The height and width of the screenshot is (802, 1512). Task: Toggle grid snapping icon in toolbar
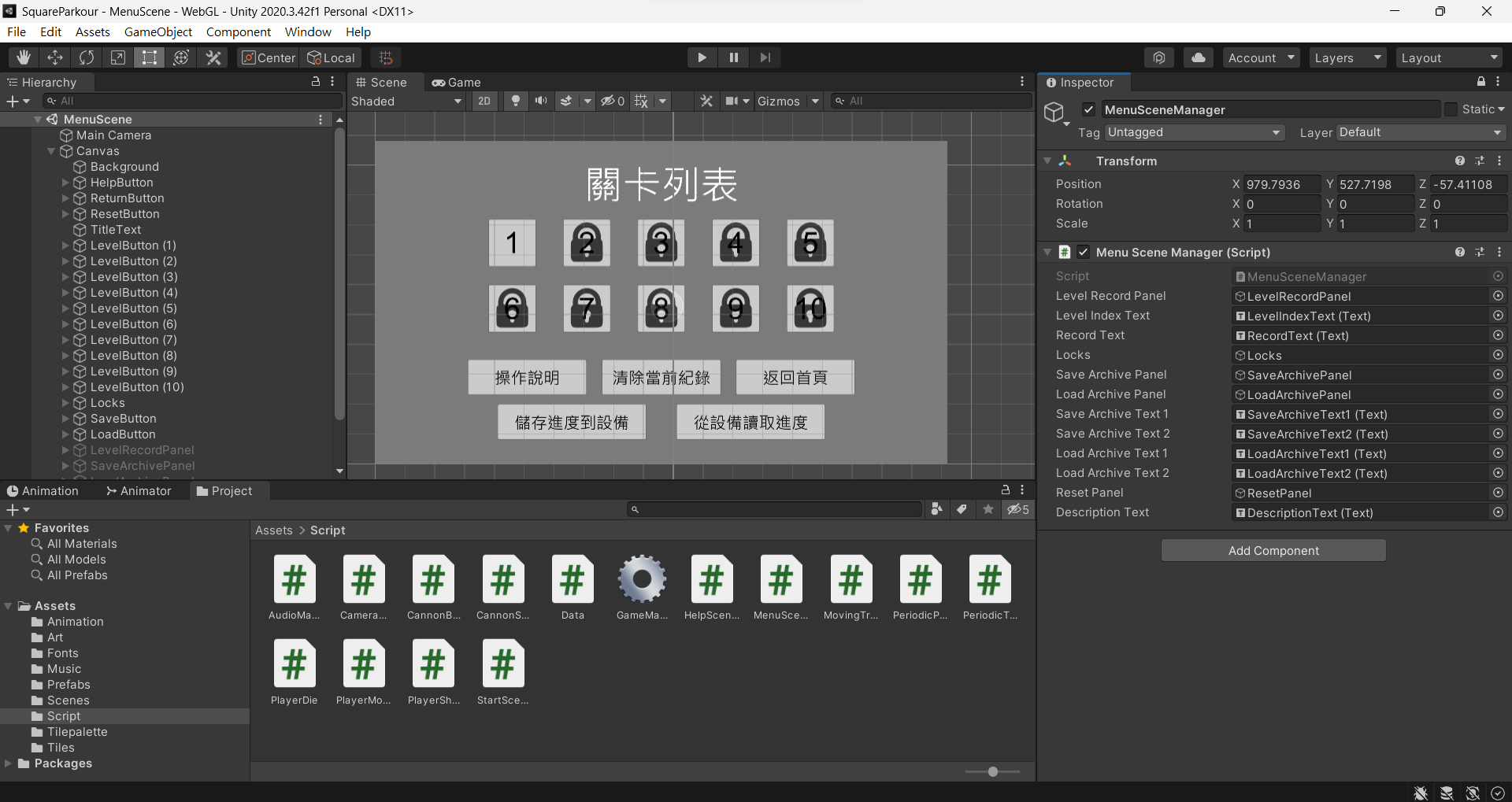[386, 57]
